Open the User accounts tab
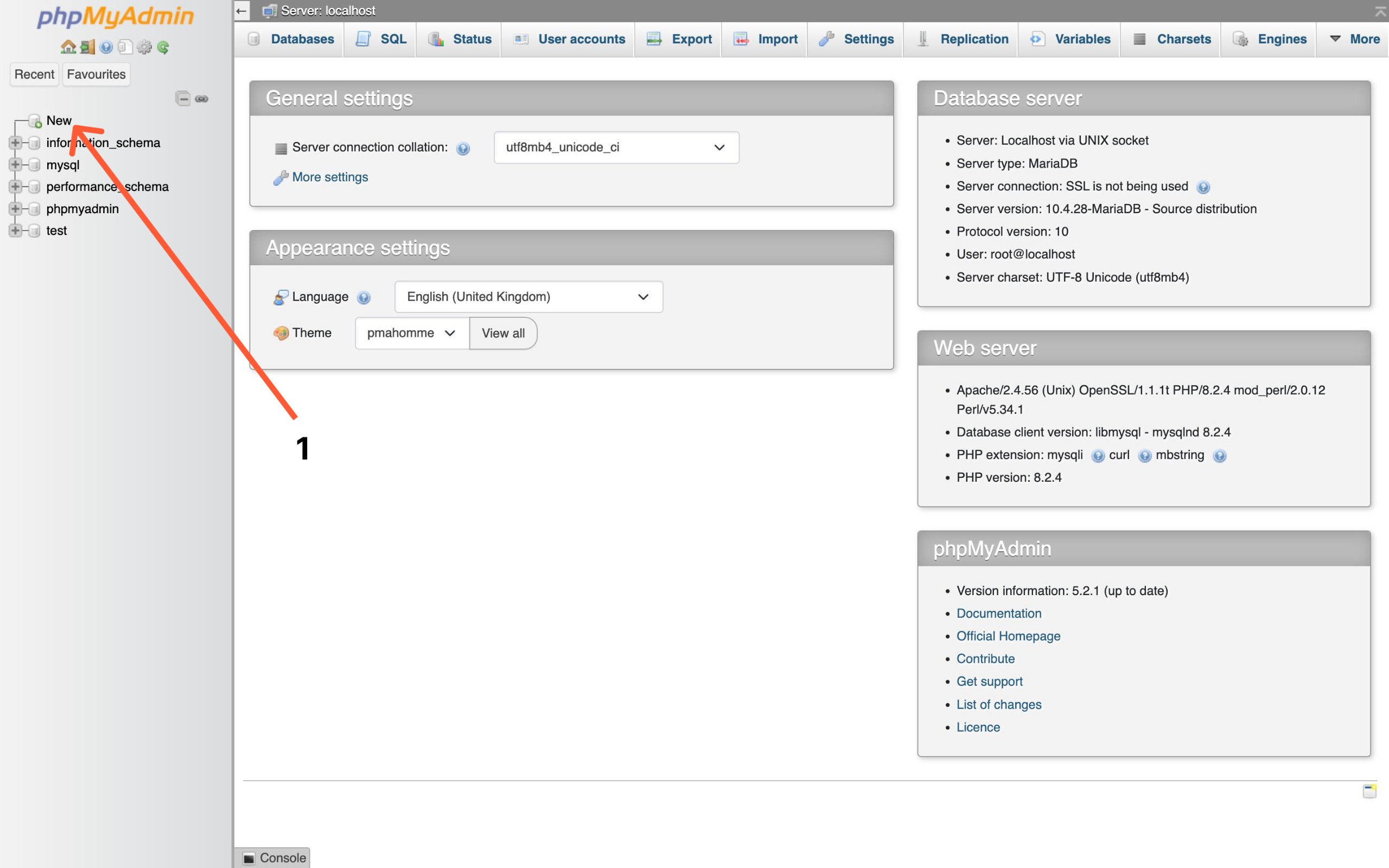Viewport: 1389px width, 868px height. 569,39
